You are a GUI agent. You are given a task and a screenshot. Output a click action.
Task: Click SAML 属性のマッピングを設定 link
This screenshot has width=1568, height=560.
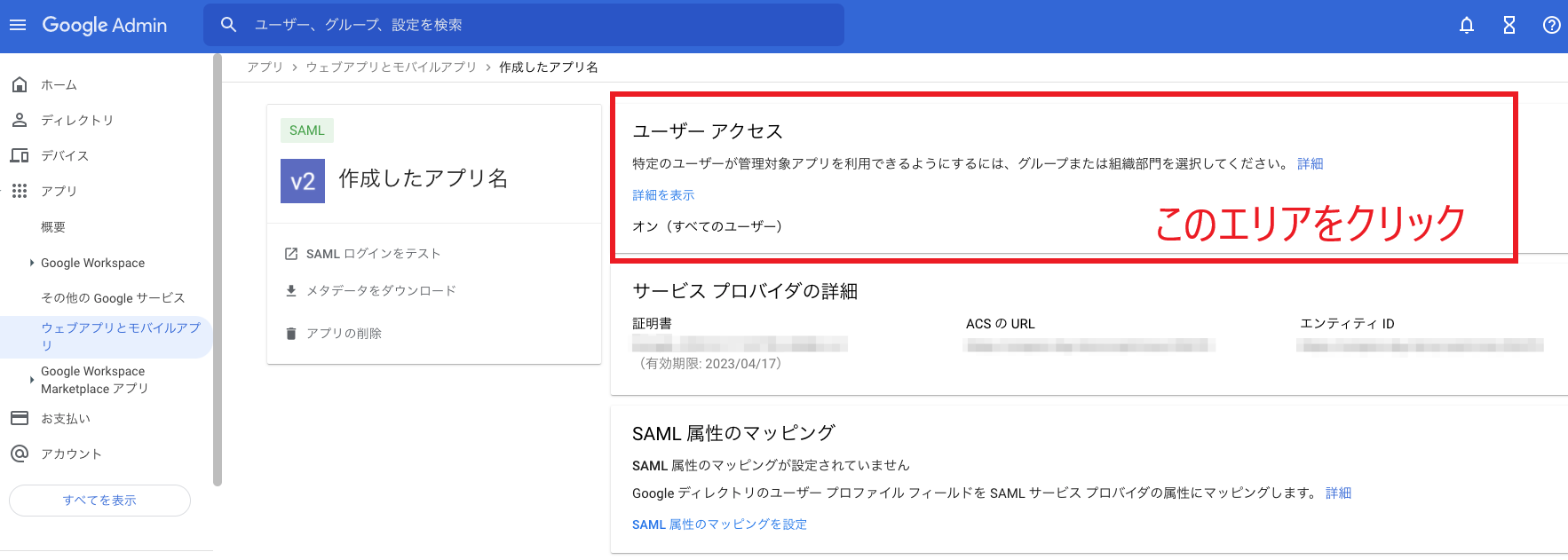point(719,525)
